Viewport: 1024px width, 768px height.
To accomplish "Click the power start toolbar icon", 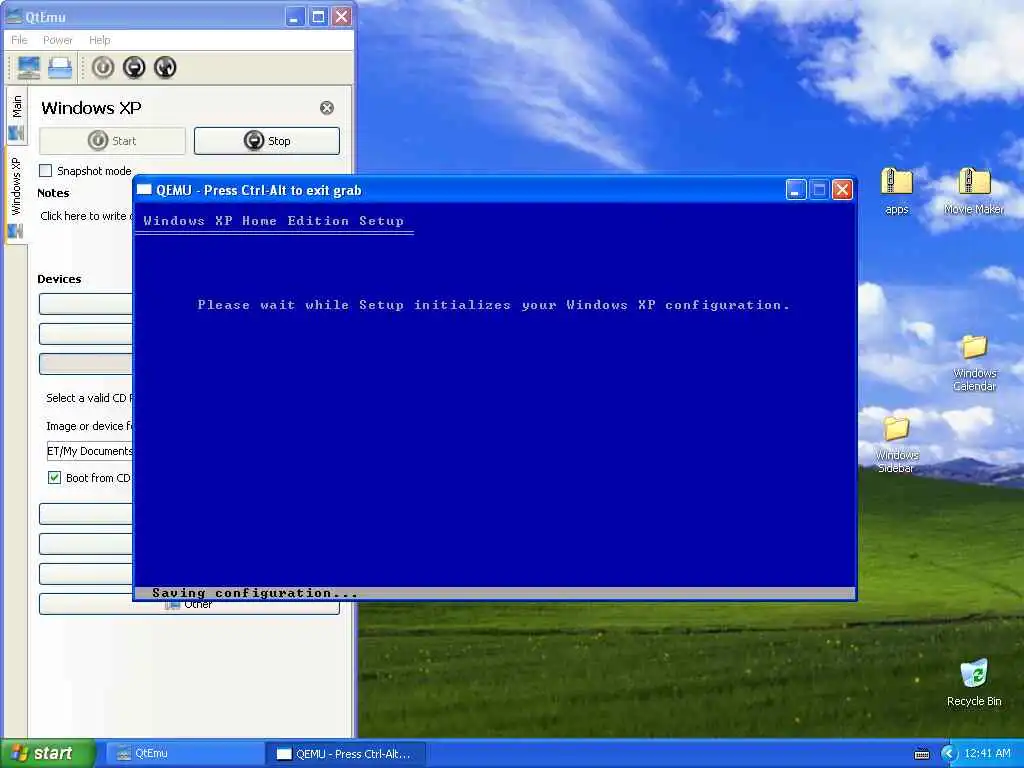I will 103,67.
